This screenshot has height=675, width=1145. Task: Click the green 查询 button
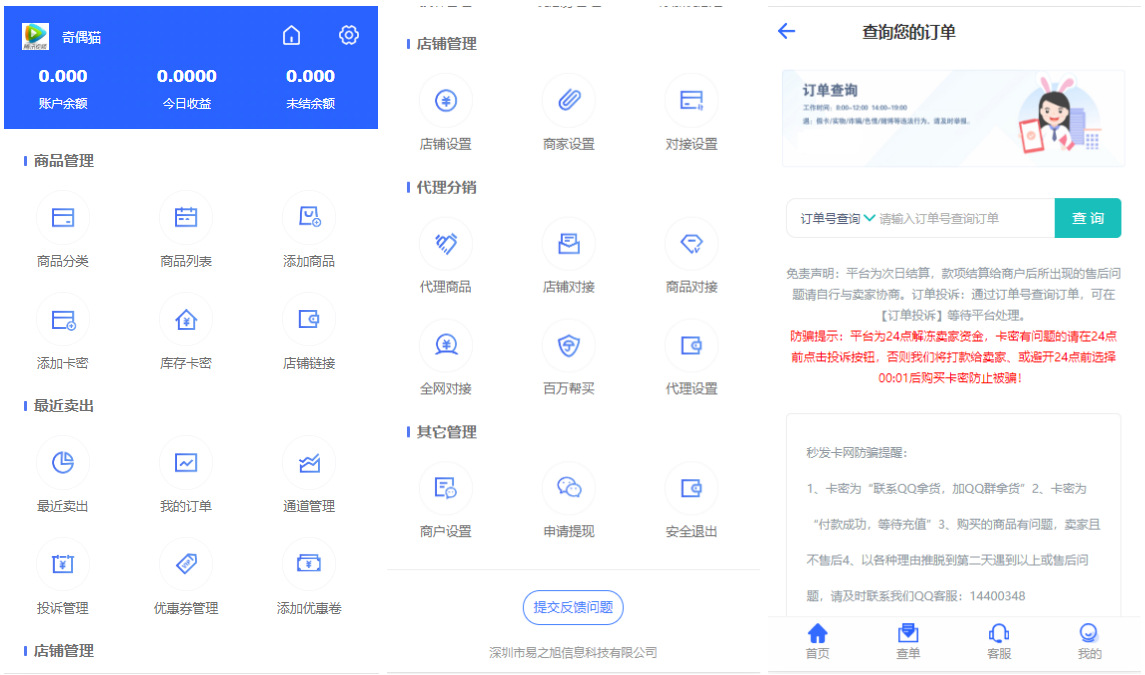1087,218
